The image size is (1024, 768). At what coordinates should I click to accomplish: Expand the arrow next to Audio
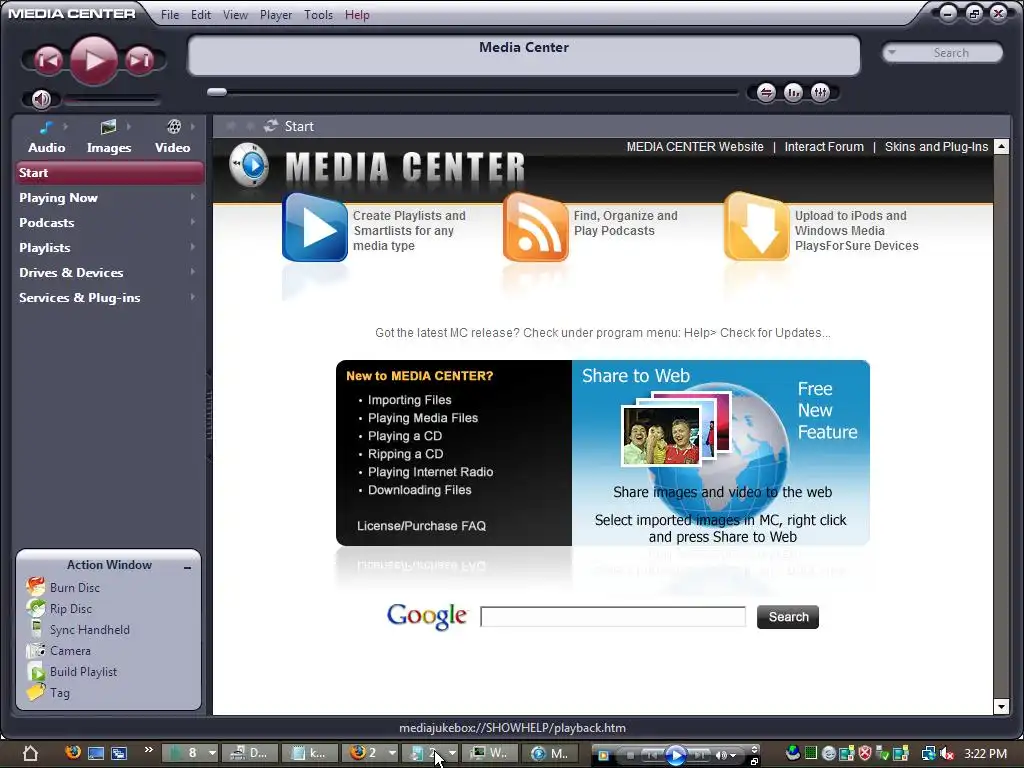click(65, 126)
